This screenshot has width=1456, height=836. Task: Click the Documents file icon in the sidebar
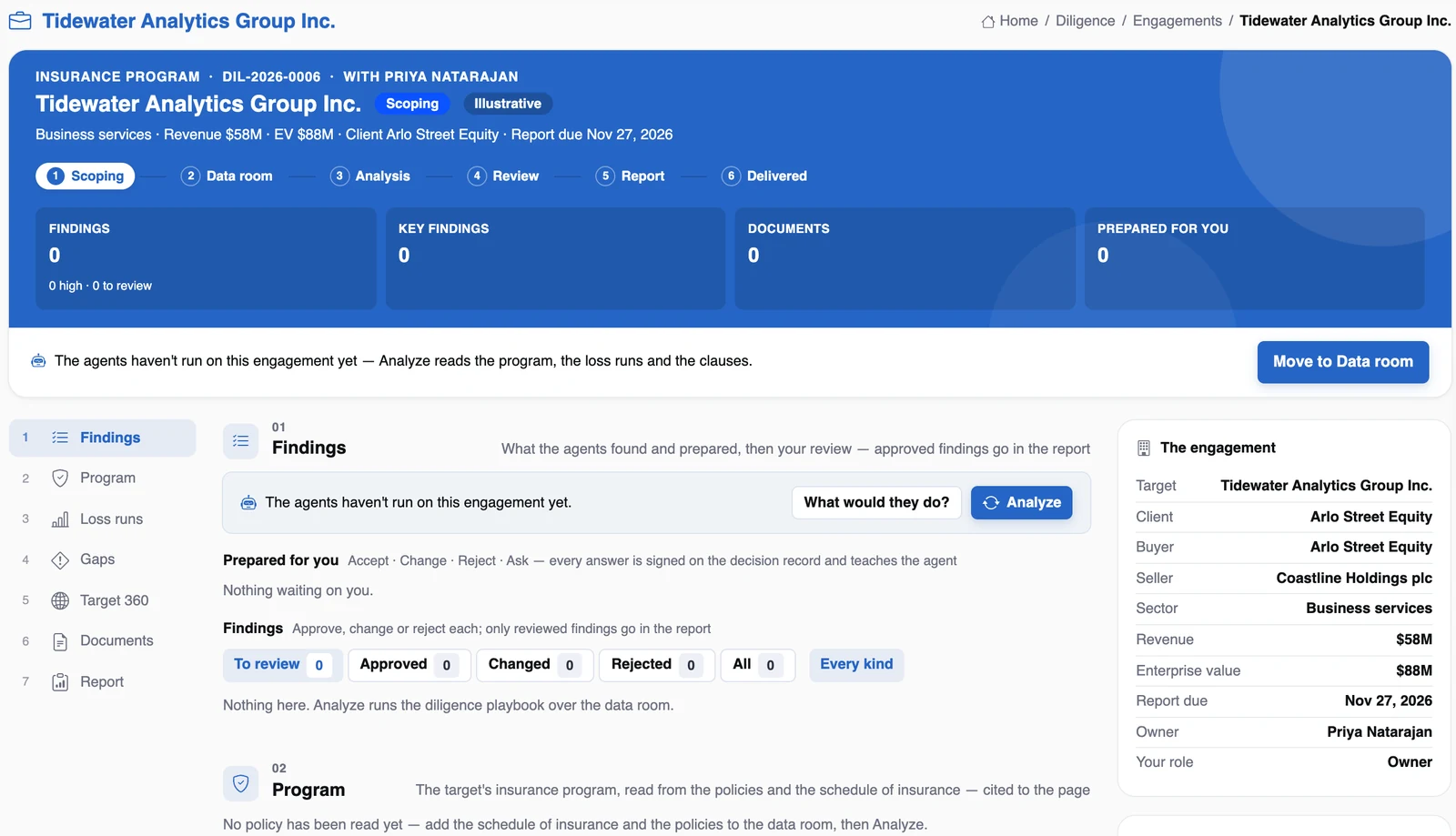[60, 641]
